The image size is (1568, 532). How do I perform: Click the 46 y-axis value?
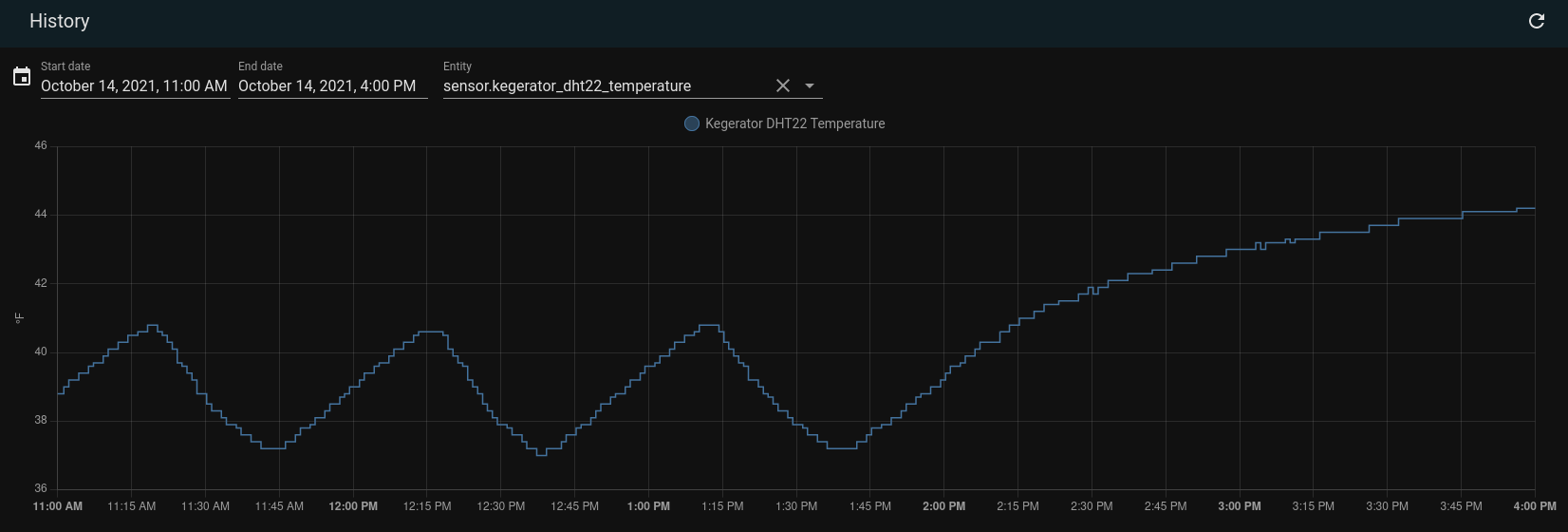[x=41, y=146]
